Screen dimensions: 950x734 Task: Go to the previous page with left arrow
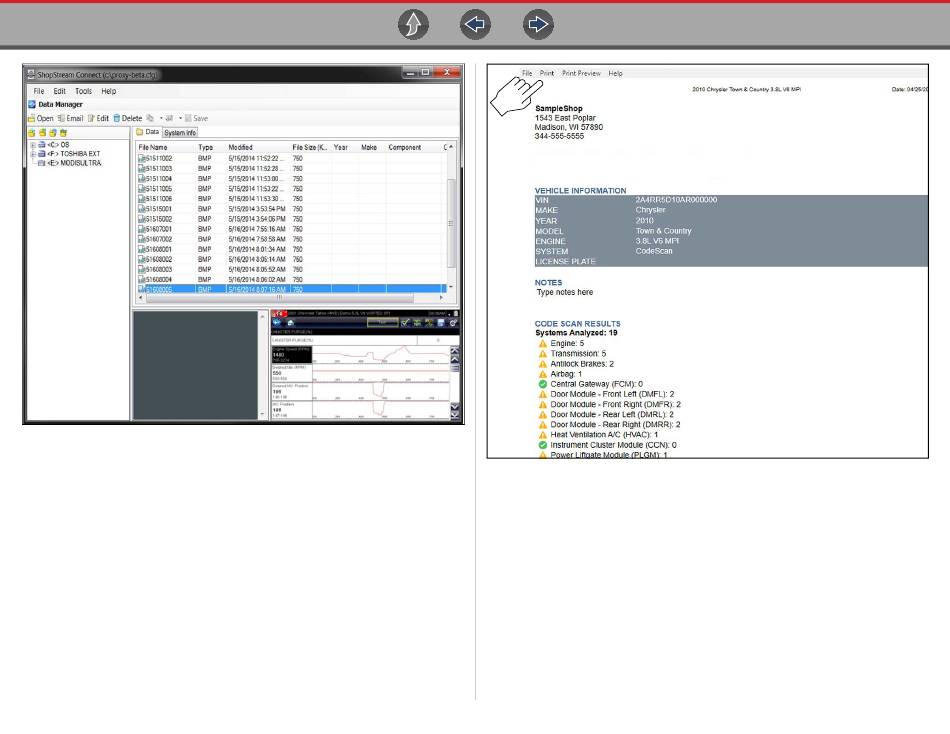[x=476, y=24]
